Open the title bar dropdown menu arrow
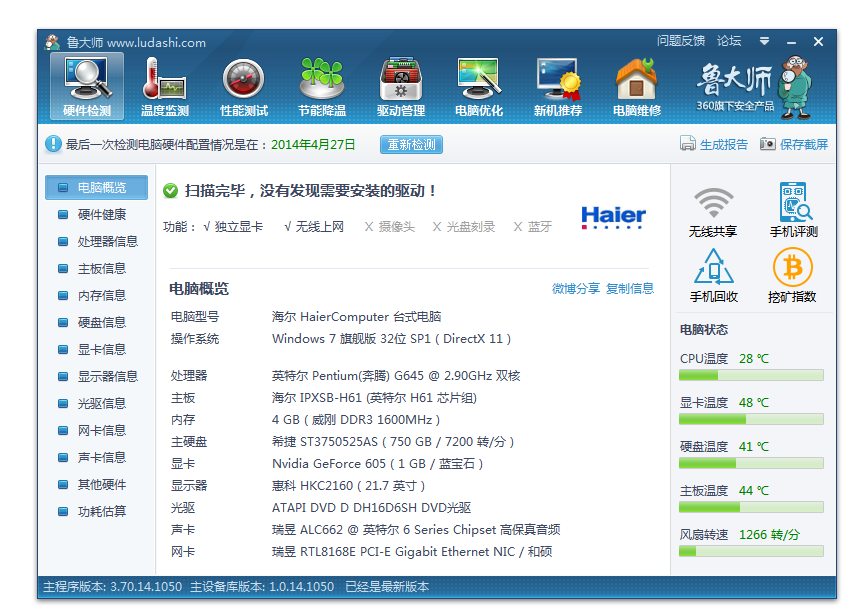 click(765, 42)
